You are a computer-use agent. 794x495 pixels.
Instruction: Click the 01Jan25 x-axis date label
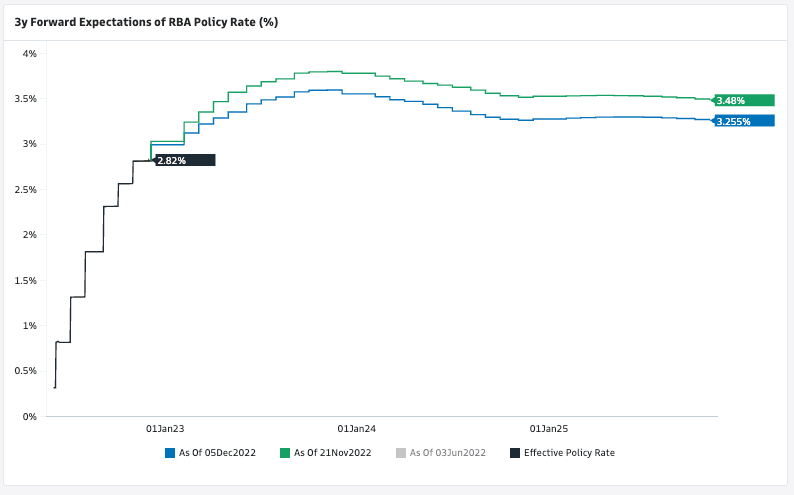(x=549, y=428)
